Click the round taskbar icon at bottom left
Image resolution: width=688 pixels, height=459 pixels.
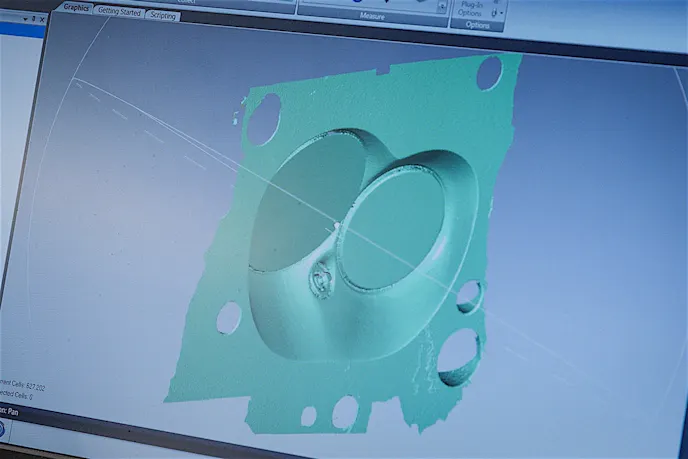[3, 430]
